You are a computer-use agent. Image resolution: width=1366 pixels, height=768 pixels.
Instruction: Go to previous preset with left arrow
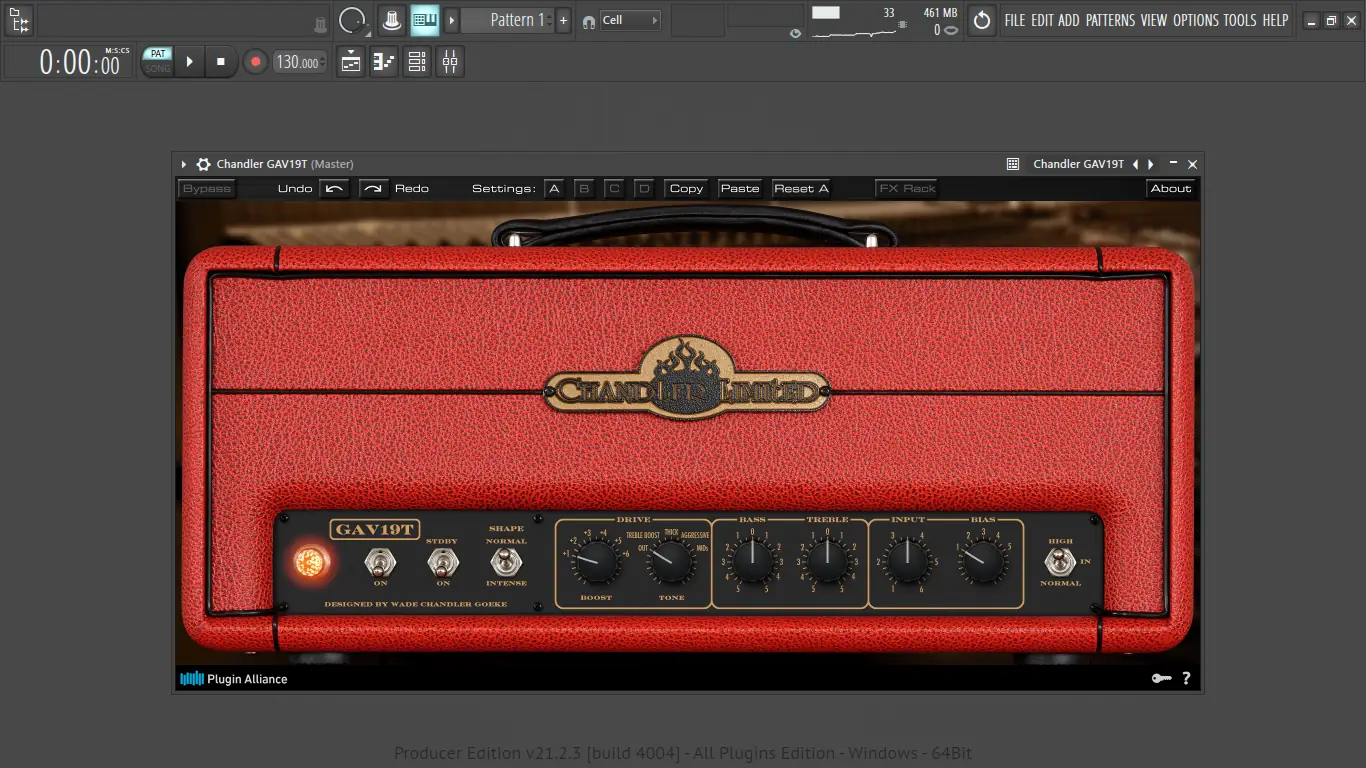point(1135,164)
